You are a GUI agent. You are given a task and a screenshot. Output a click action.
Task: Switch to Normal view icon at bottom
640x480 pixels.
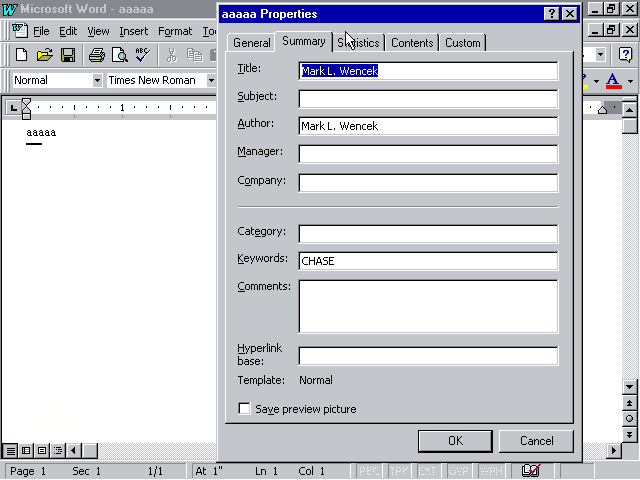click(11, 451)
